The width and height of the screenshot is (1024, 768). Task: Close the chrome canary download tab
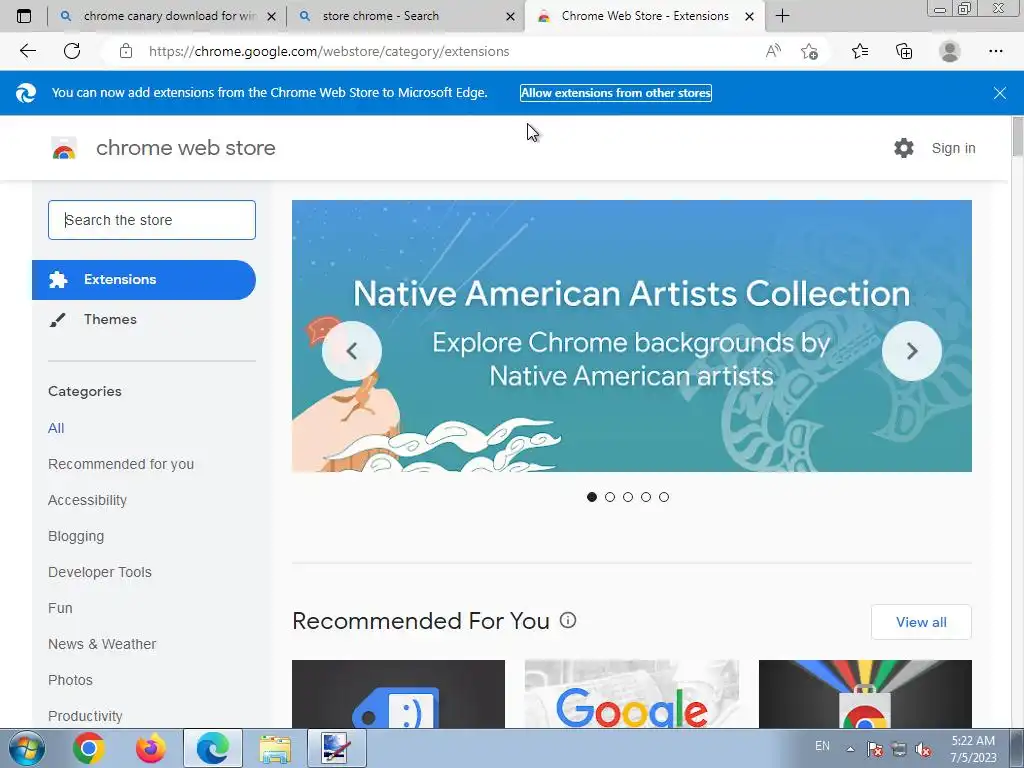[272, 16]
